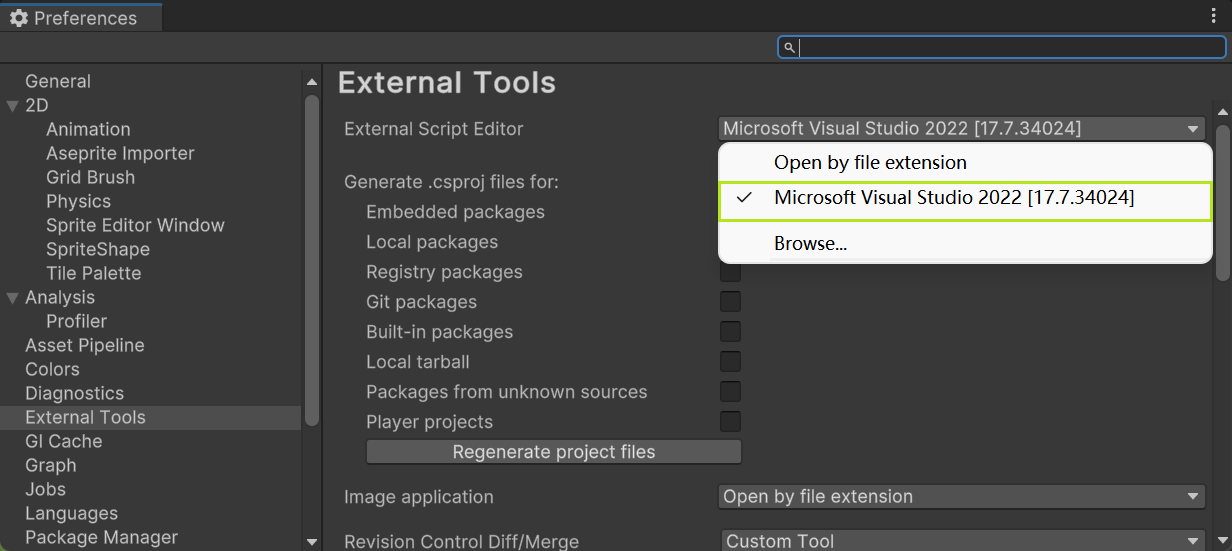This screenshot has width=1232, height=551.
Task: Click the sidebar scrollbar thumb
Action: point(312,260)
